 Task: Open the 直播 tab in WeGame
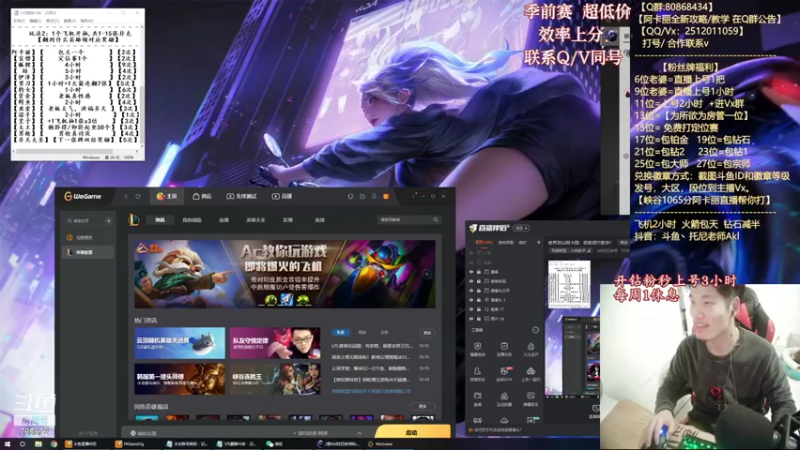282,196
